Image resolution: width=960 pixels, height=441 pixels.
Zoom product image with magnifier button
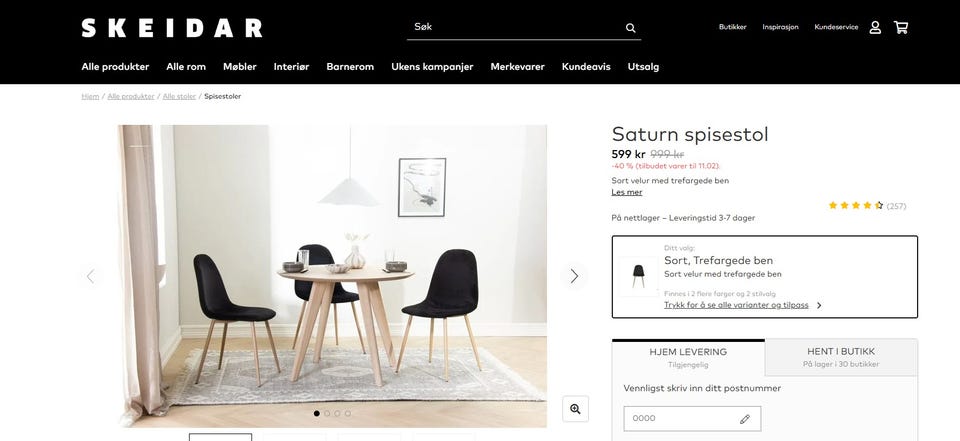pyautogui.click(x=576, y=409)
